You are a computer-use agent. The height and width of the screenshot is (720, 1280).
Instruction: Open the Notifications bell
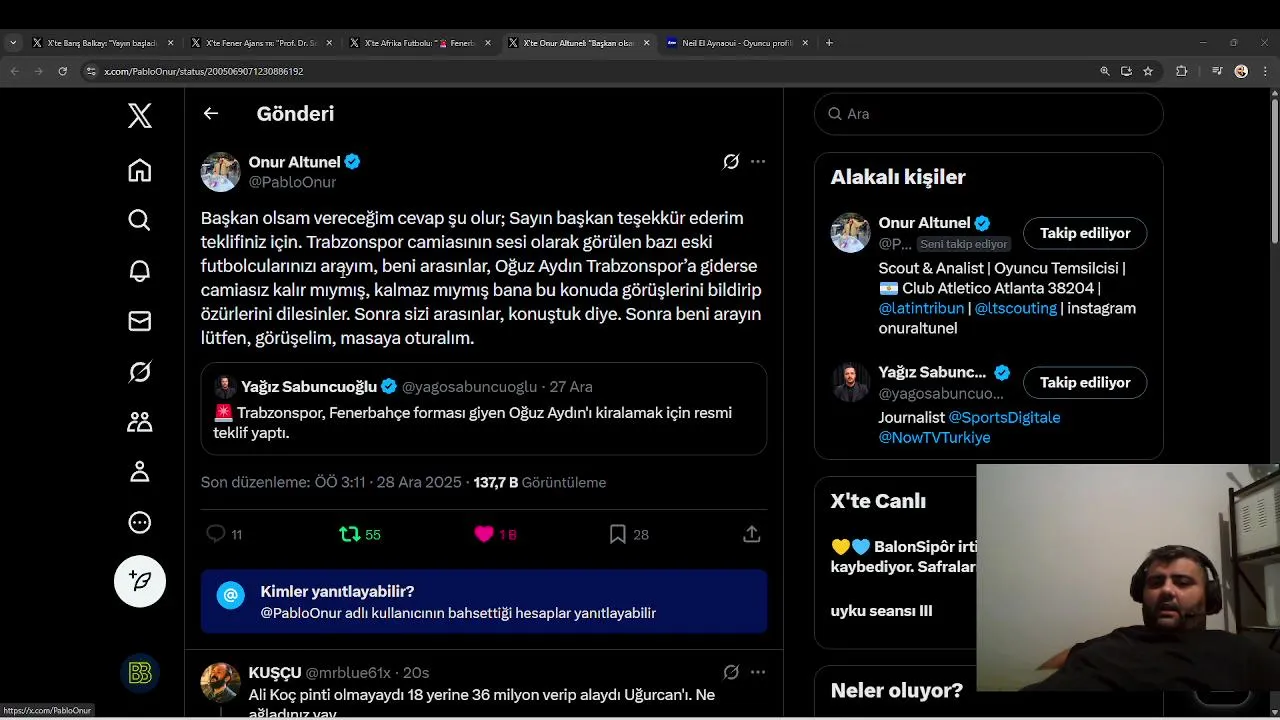[x=140, y=271]
